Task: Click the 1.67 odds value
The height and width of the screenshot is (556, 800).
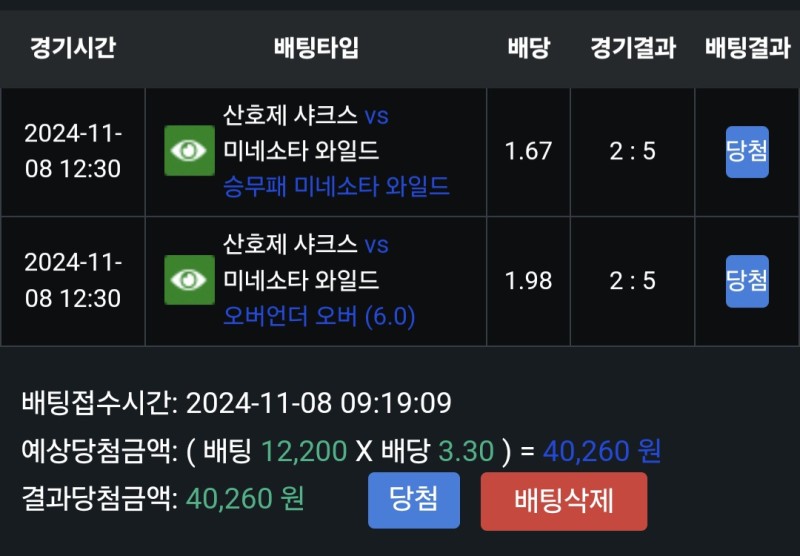Action: pyautogui.click(x=528, y=152)
